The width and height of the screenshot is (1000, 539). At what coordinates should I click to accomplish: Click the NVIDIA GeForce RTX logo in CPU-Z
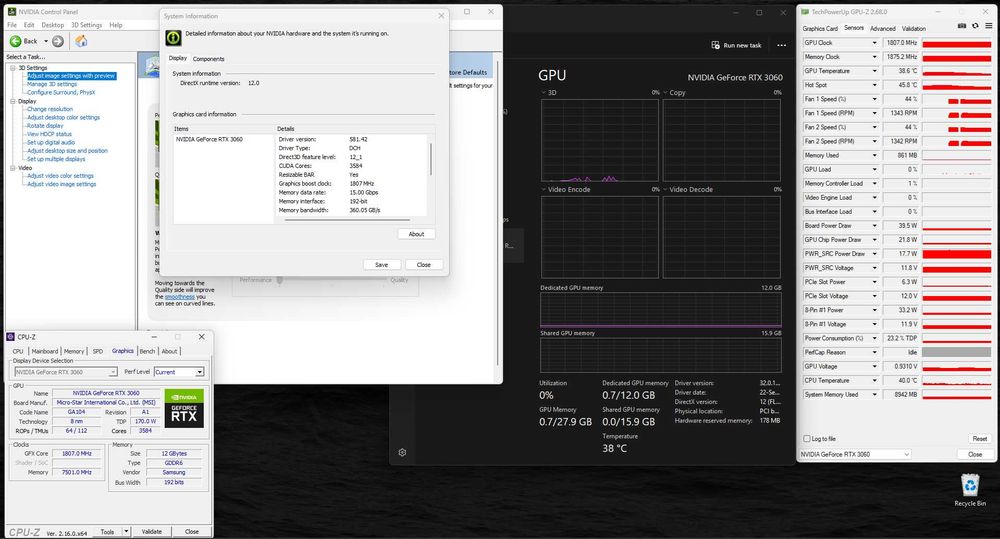point(184,408)
